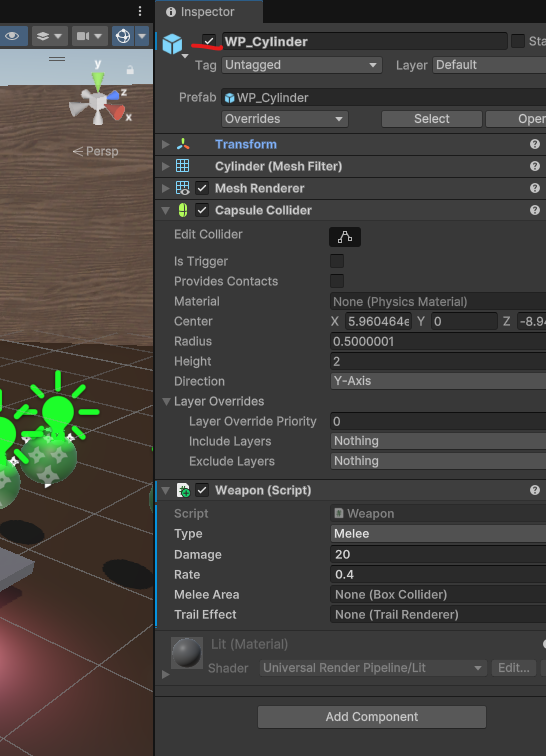The image size is (546, 756).
Task: Open the Exclude Layers dropdown
Action: pyautogui.click(x=438, y=461)
